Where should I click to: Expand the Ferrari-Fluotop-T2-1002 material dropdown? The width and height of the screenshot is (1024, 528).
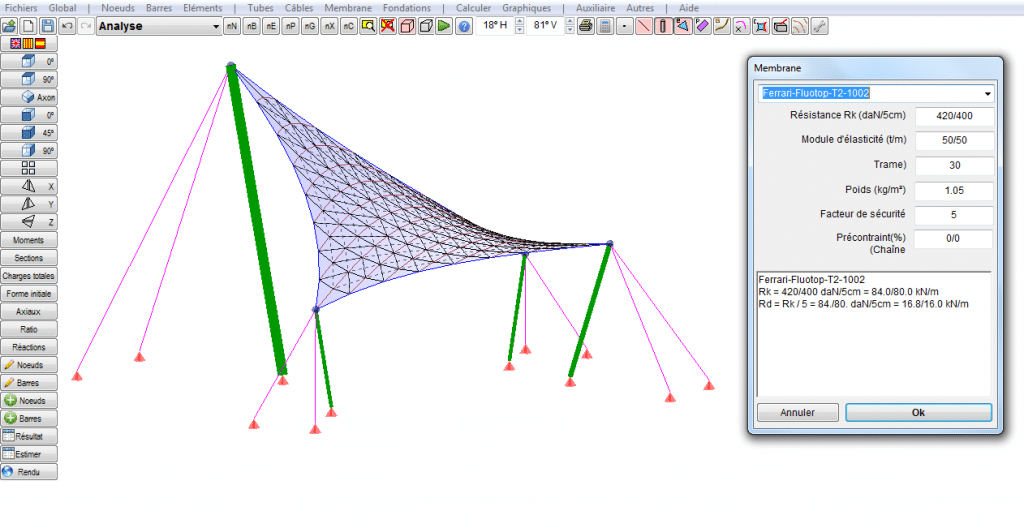(x=988, y=93)
